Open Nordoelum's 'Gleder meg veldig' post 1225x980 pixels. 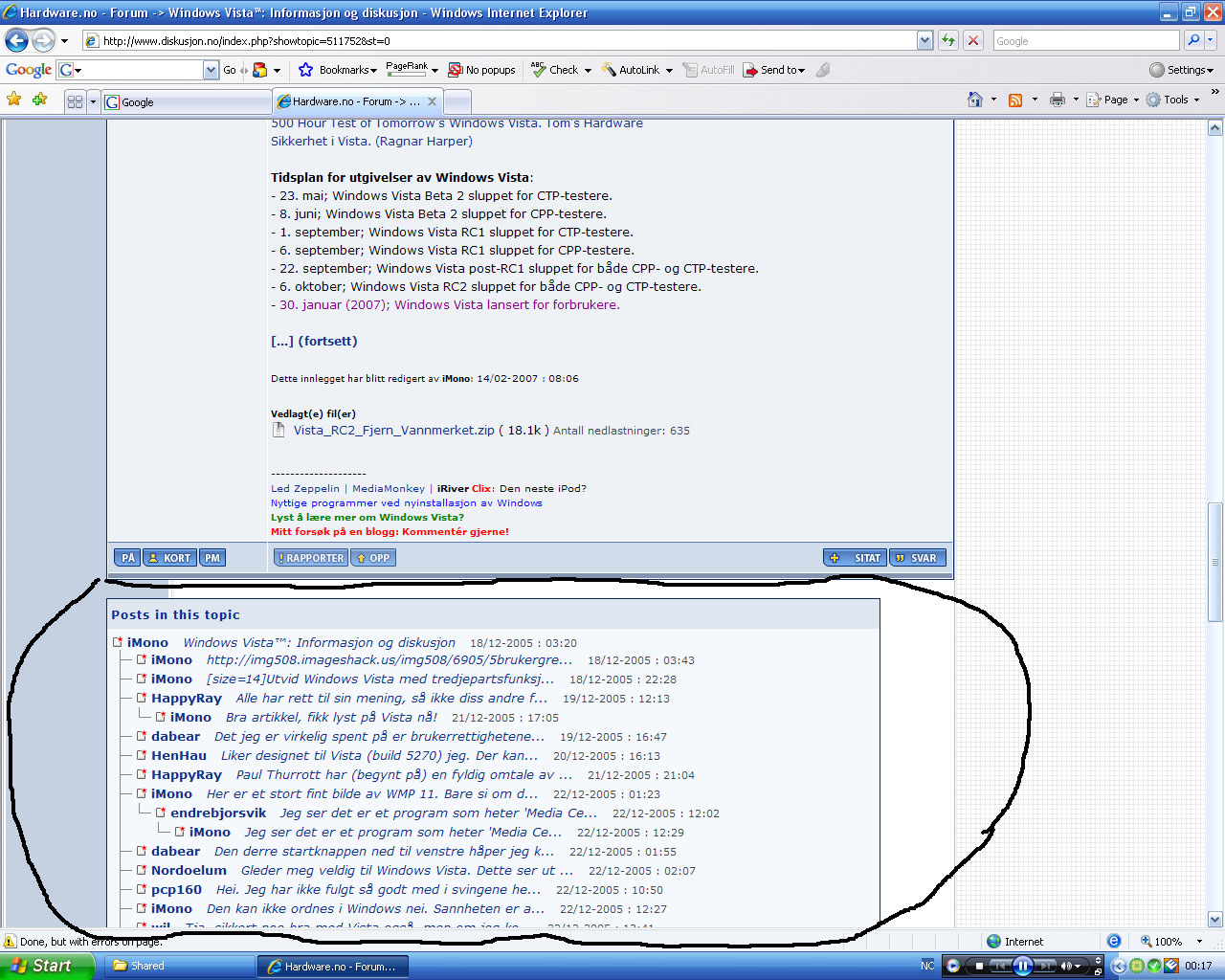coord(407,871)
